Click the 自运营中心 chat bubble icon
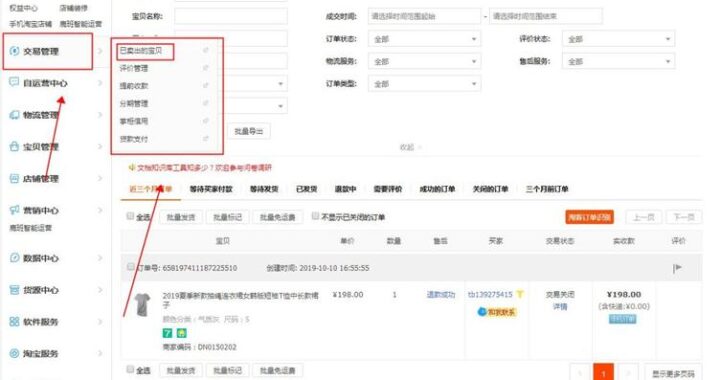The height and width of the screenshot is (380, 720). point(14,82)
